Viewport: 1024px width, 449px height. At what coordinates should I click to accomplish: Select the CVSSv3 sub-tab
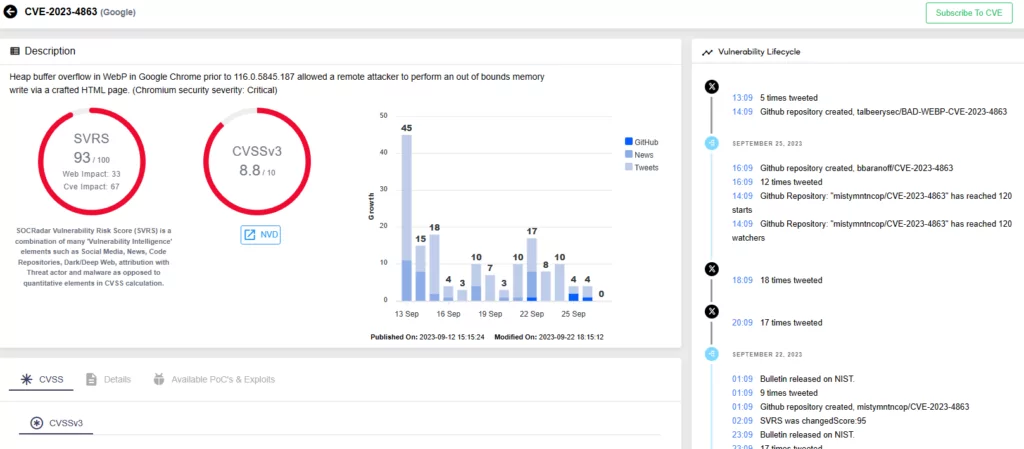57,423
